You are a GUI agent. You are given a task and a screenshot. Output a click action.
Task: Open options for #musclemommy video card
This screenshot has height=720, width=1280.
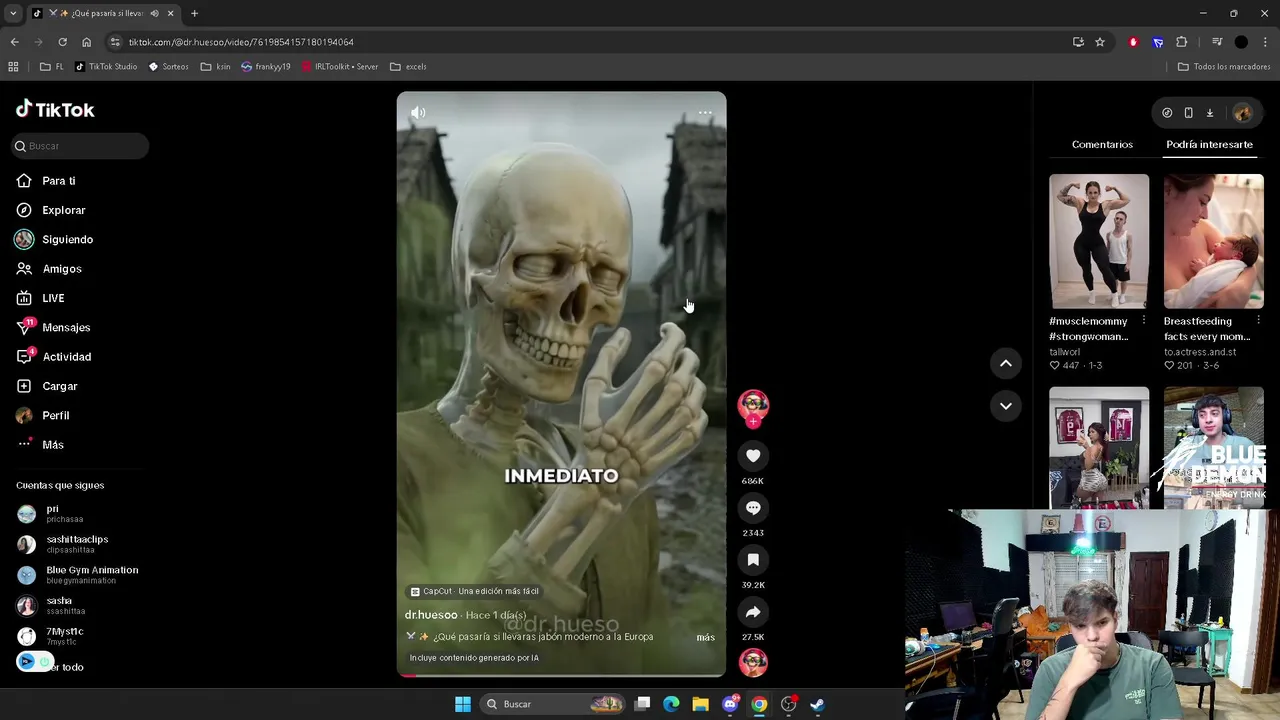coord(1143,320)
